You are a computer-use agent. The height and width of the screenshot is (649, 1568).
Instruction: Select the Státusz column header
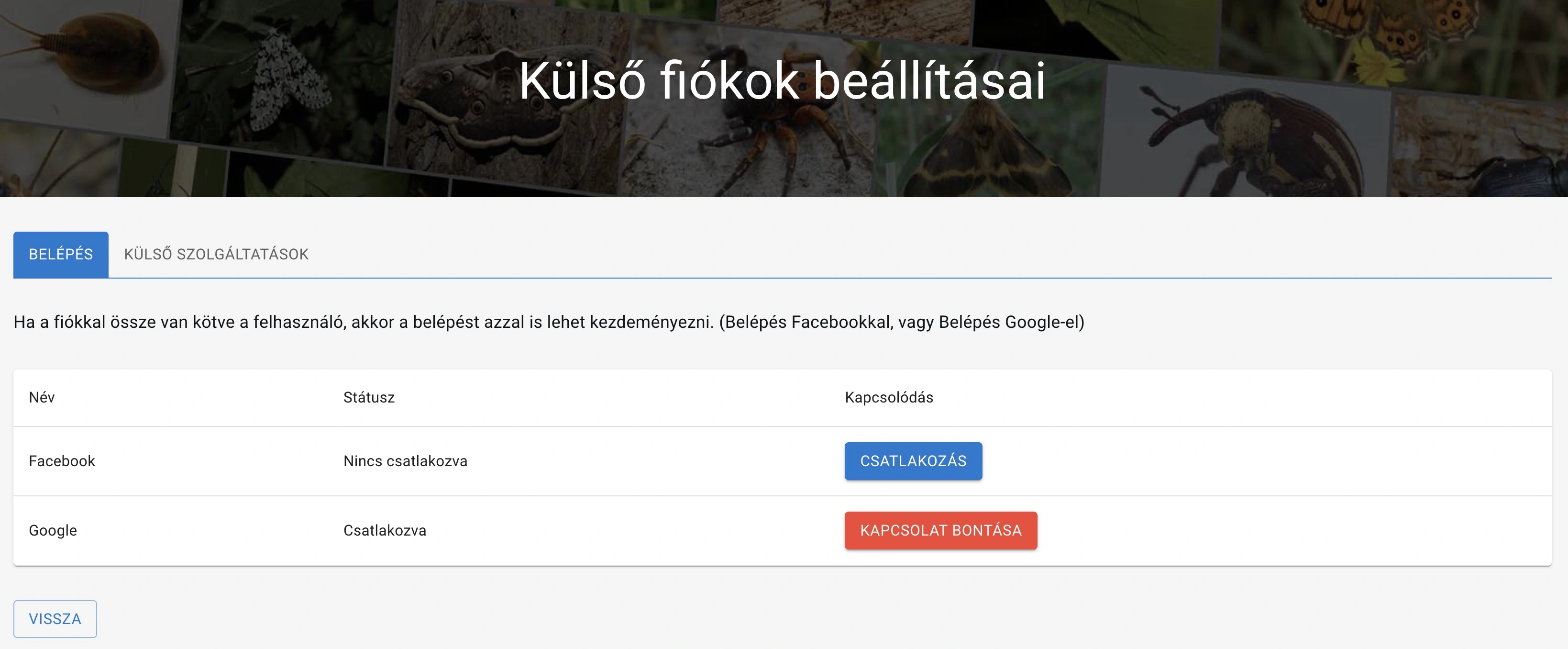(368, 398)
